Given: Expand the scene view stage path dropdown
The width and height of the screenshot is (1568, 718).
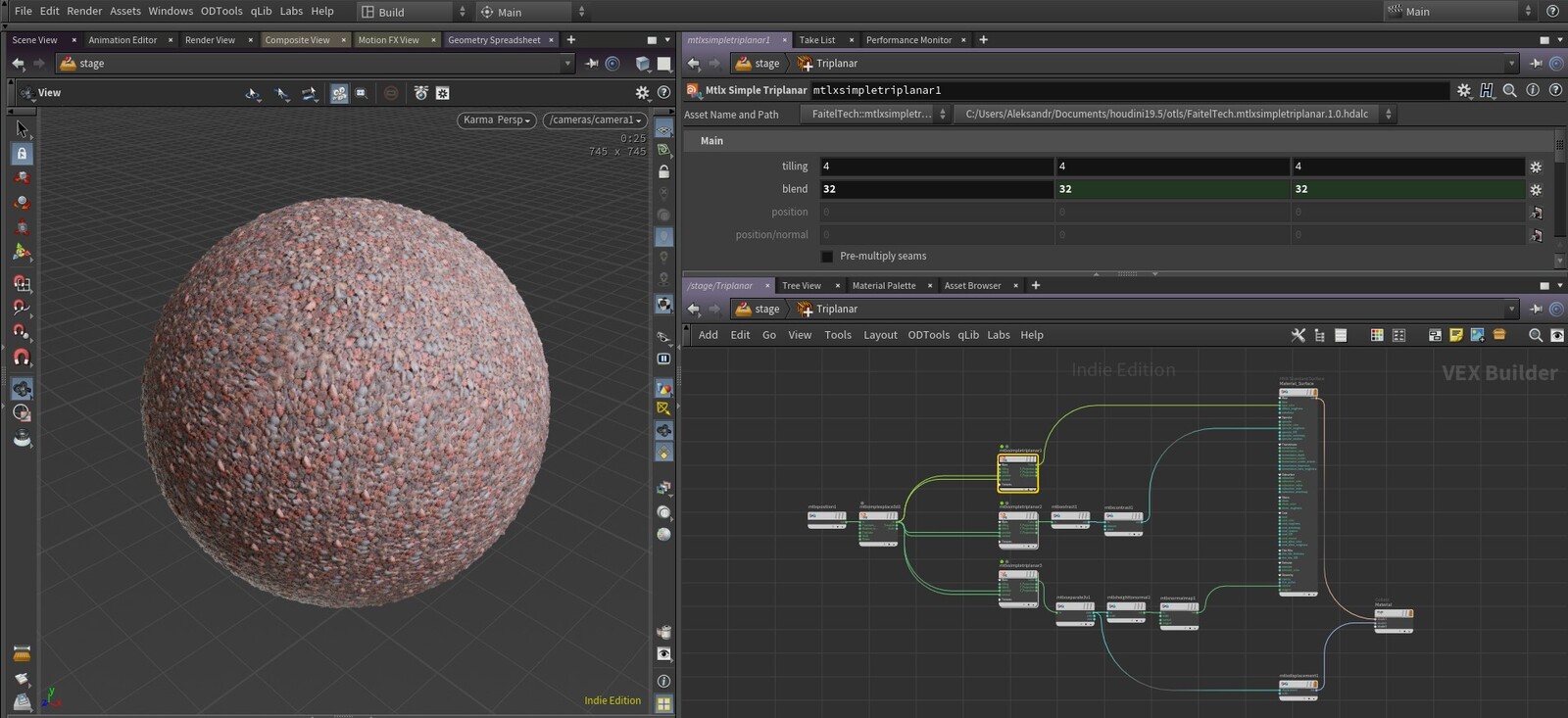Looking at the screenshot, I should click(566, 63).
